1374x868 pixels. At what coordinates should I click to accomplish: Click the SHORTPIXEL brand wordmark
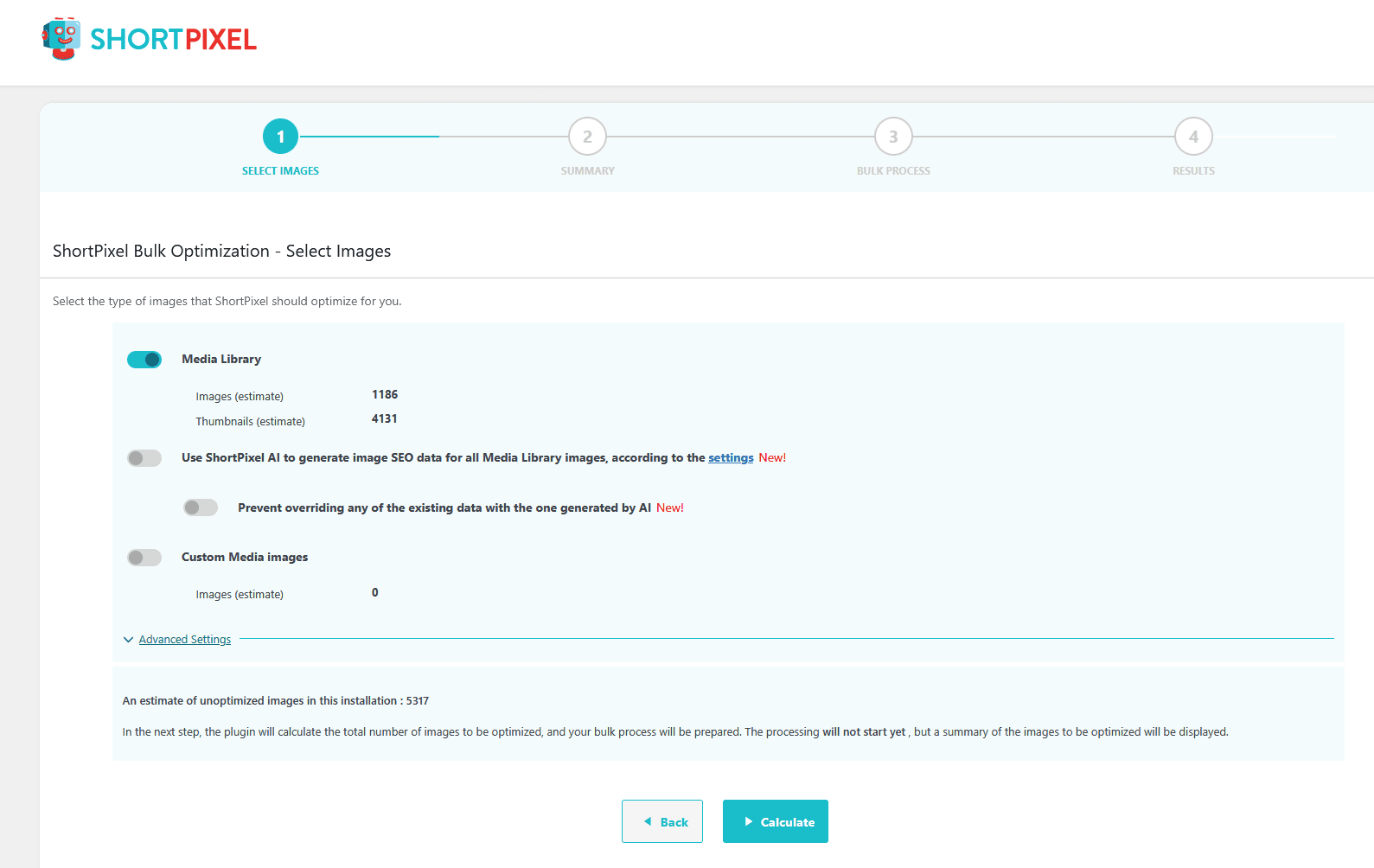[x=173, y=40]
